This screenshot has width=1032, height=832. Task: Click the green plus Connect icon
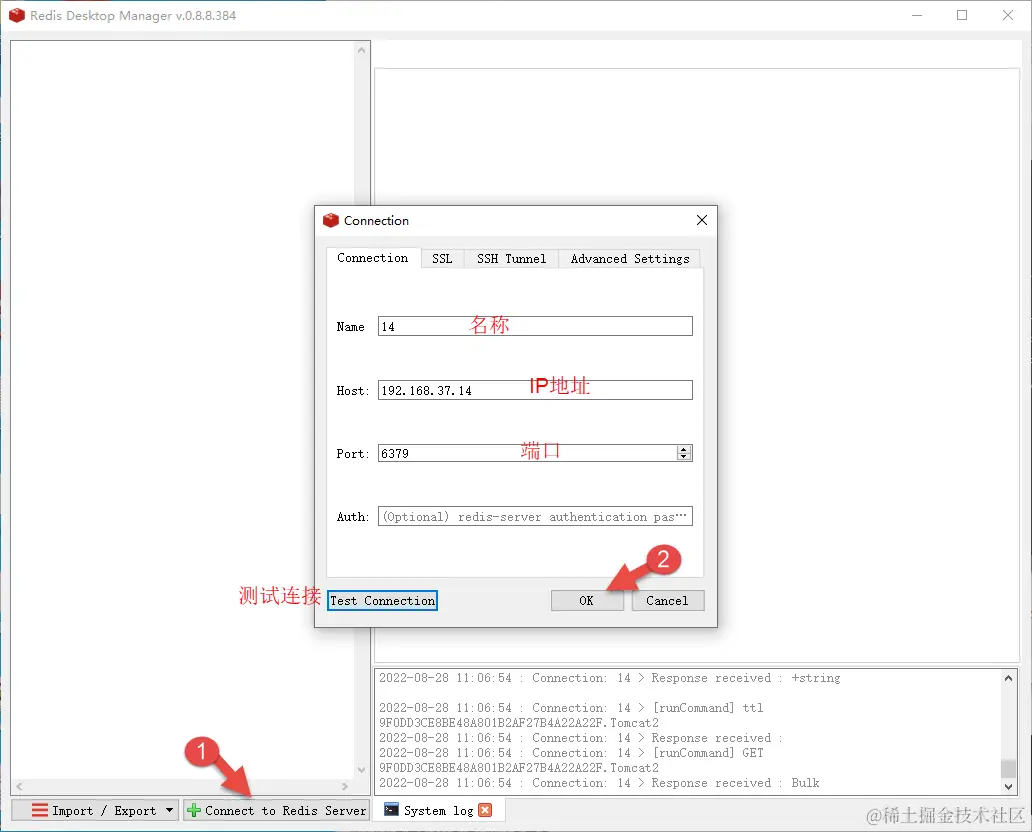pyautogui.click(x=194, y=810)
